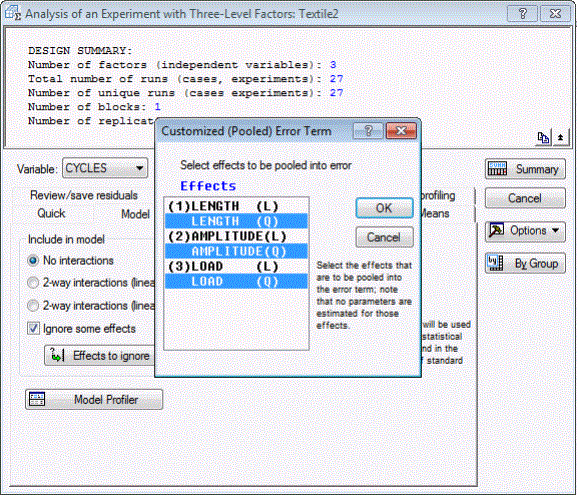The width and height of the screenshot is (577, 495).
Task: Click the Model Profiler button
Action: [x=94, y=399]
